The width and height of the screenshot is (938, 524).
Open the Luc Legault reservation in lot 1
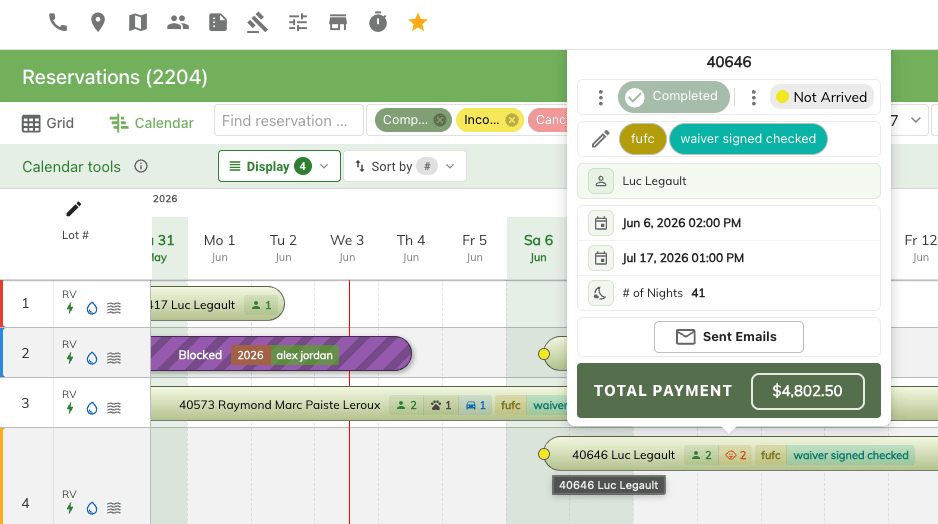[217, 305]
